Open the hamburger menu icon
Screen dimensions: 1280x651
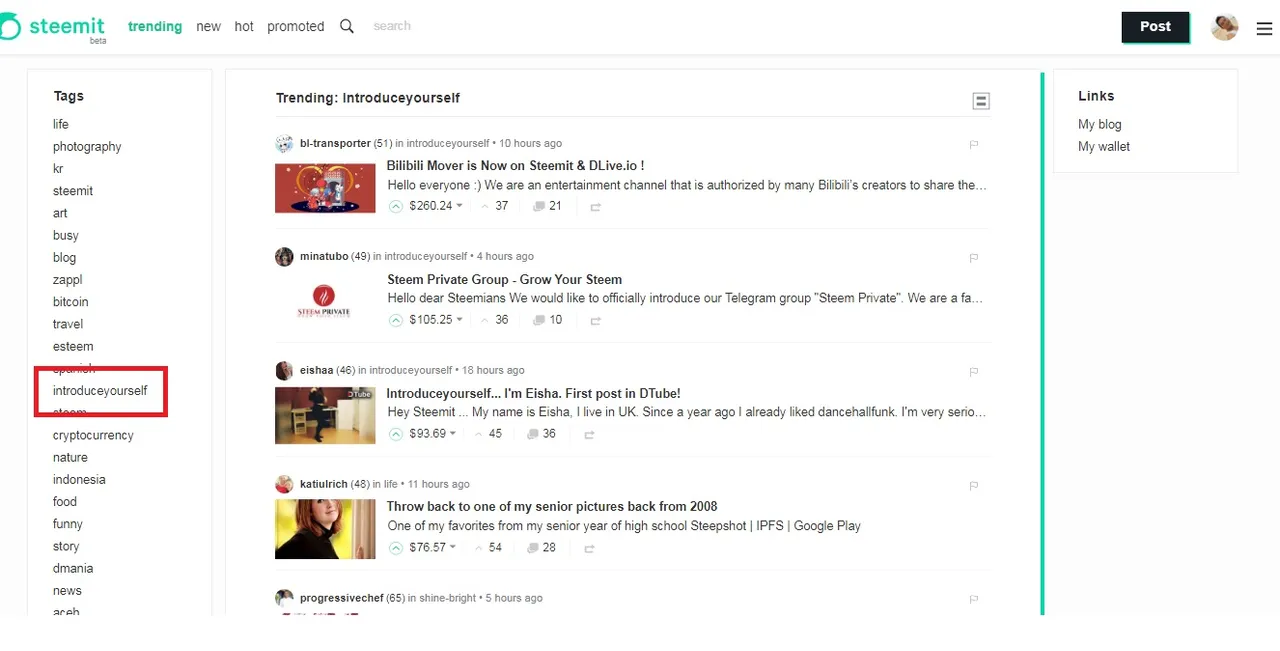1264,29
